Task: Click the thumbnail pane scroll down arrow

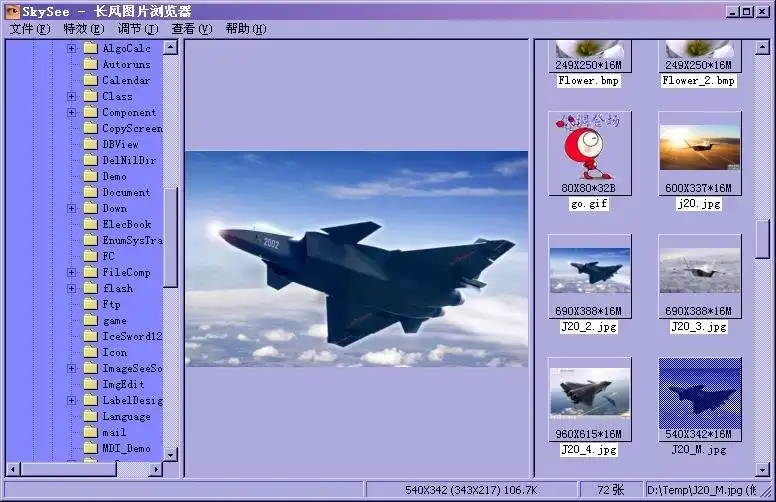Action: coord(762,469)
